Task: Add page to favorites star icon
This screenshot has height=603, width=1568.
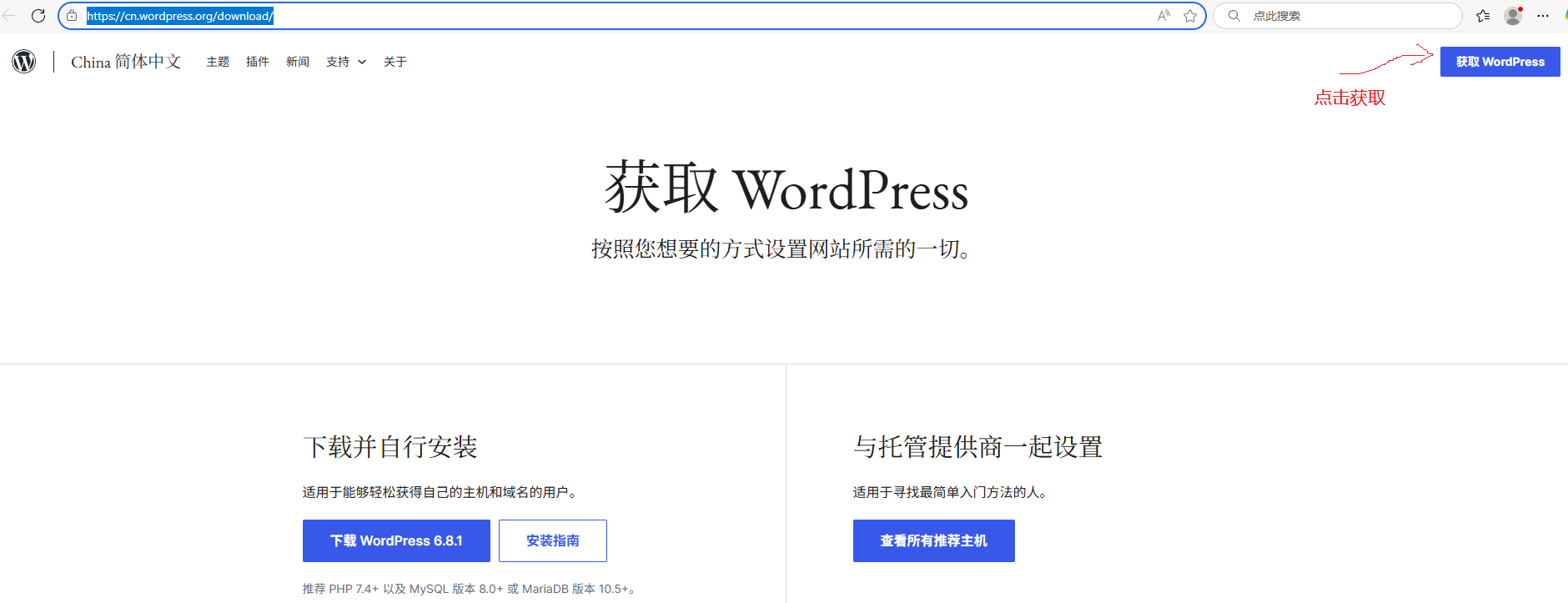Action: pos(1190,16)
